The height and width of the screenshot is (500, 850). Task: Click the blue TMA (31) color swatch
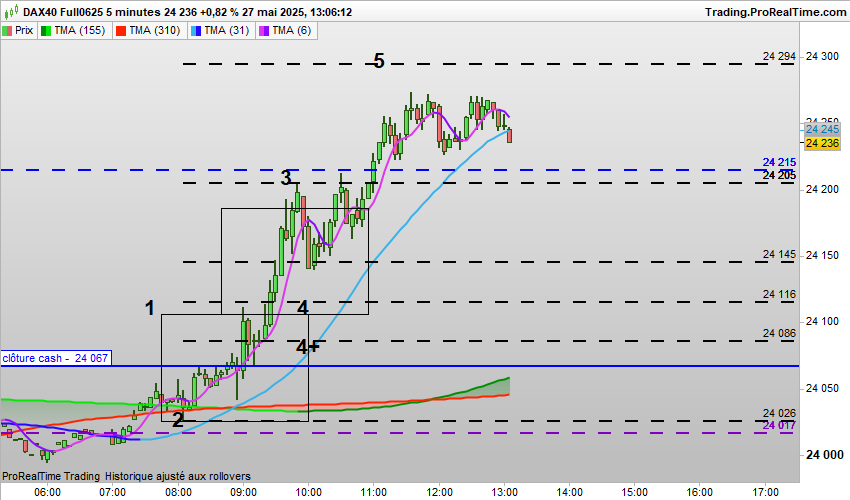point(196,31)
